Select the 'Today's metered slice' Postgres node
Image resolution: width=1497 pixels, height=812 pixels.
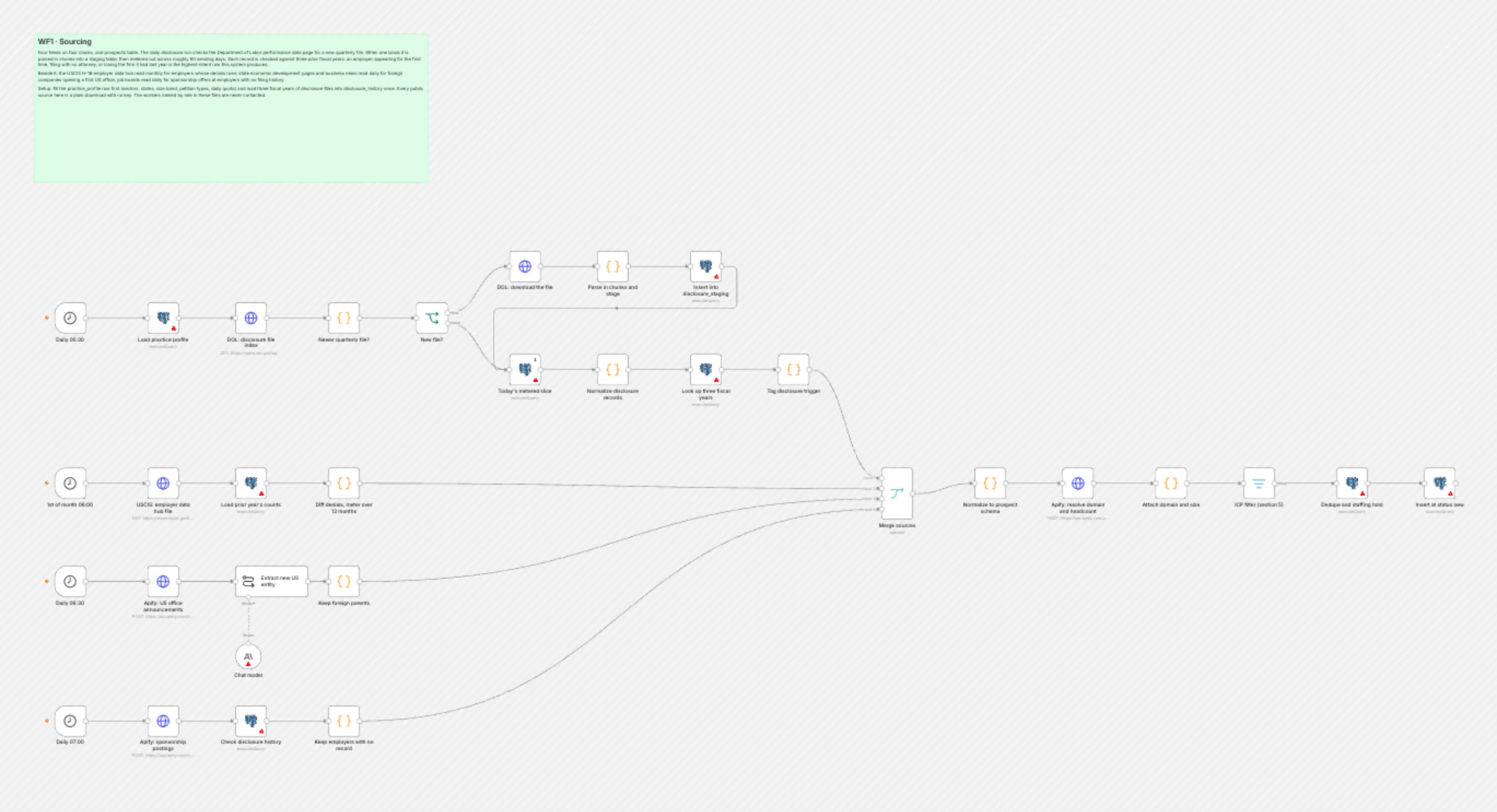(x=525, y=369)
